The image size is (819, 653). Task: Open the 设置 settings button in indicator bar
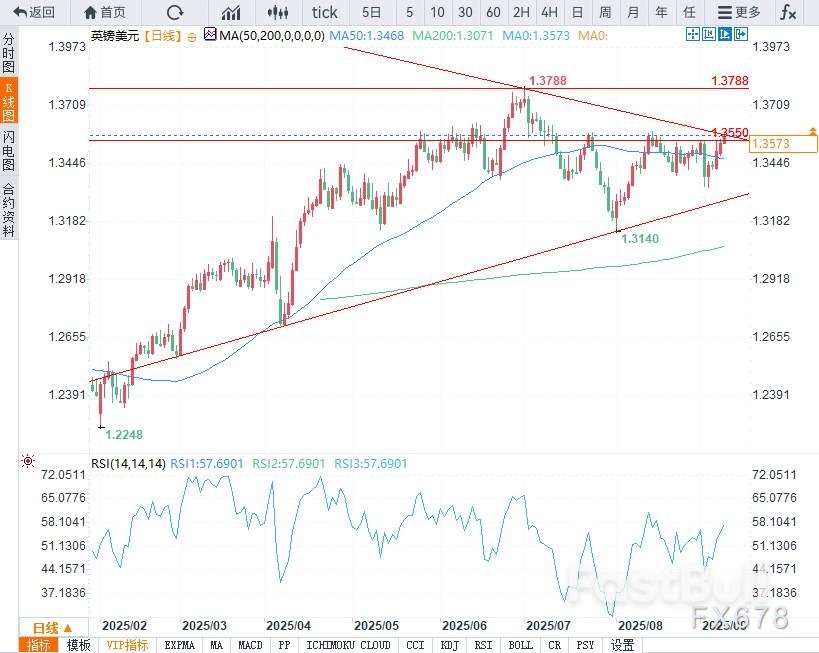622,645
